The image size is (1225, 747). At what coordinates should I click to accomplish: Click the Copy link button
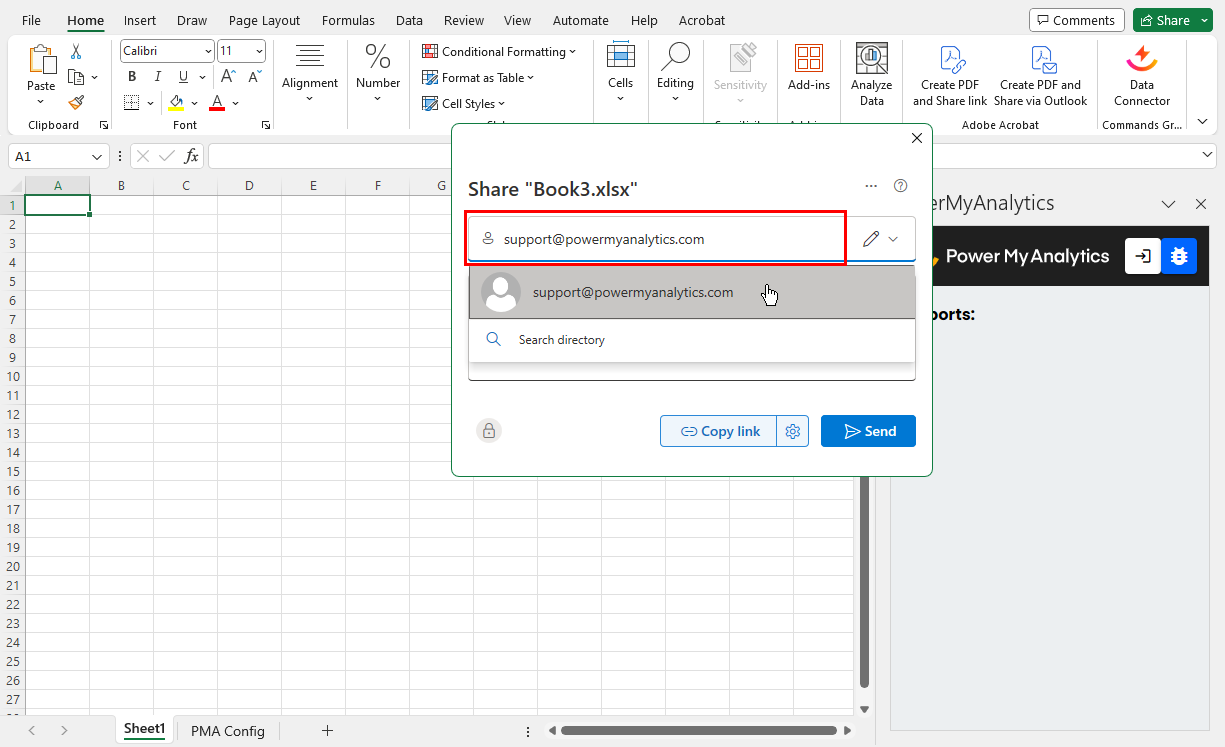coord(719,431)
